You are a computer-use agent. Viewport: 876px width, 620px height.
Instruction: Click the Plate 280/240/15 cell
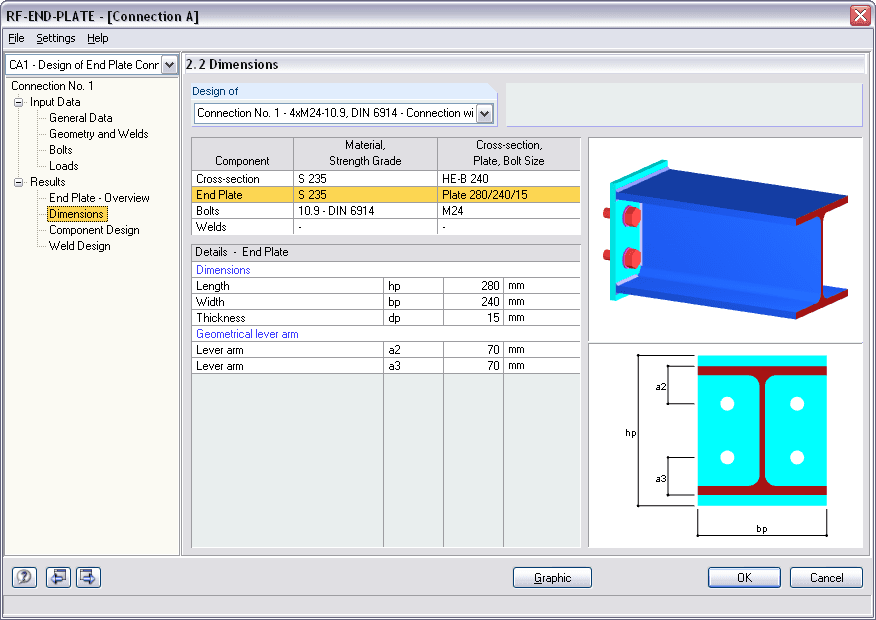[x=508, y=195]
